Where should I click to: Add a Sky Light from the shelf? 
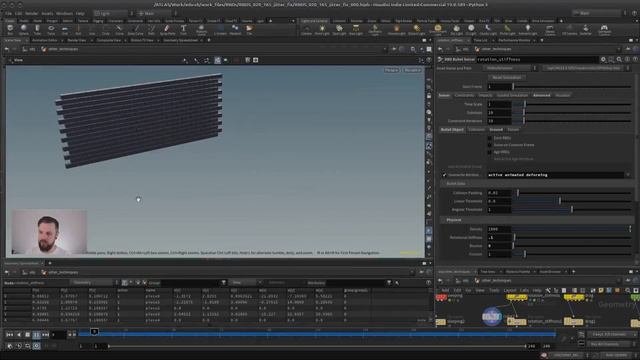(x=456, y=29)
